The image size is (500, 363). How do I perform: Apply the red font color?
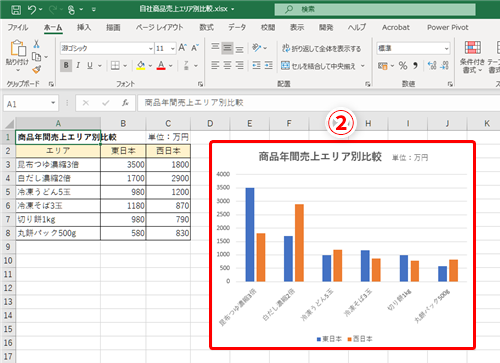pos(161,65)
